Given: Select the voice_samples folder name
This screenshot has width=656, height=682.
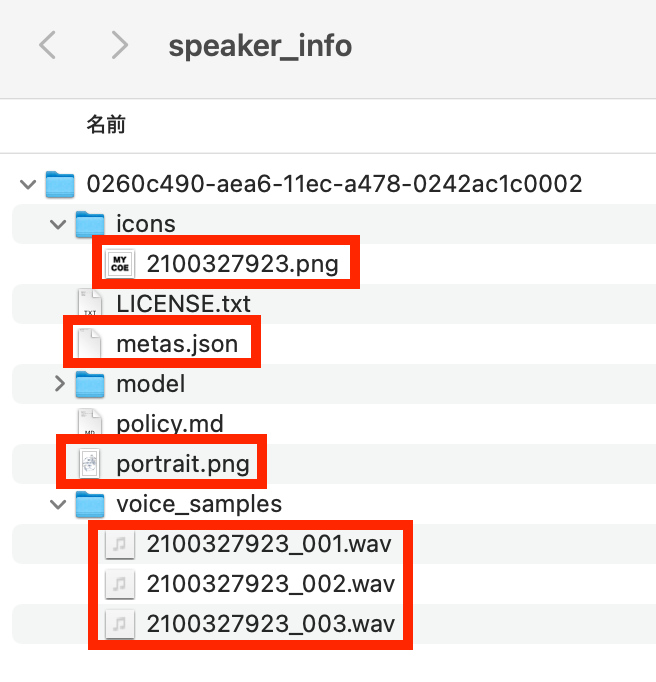Looking at the screenshot, I should click(x=199, y=504).
